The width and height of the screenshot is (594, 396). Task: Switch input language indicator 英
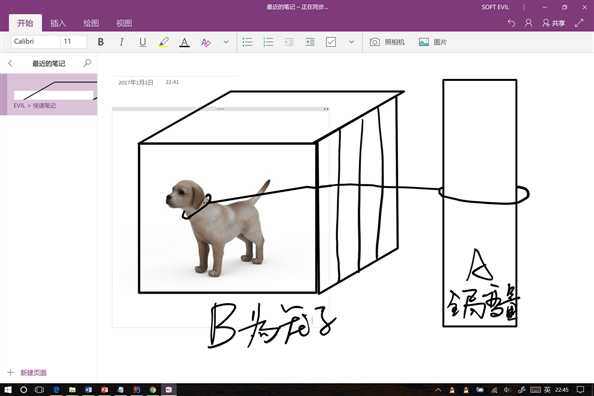tap(547, 390)
